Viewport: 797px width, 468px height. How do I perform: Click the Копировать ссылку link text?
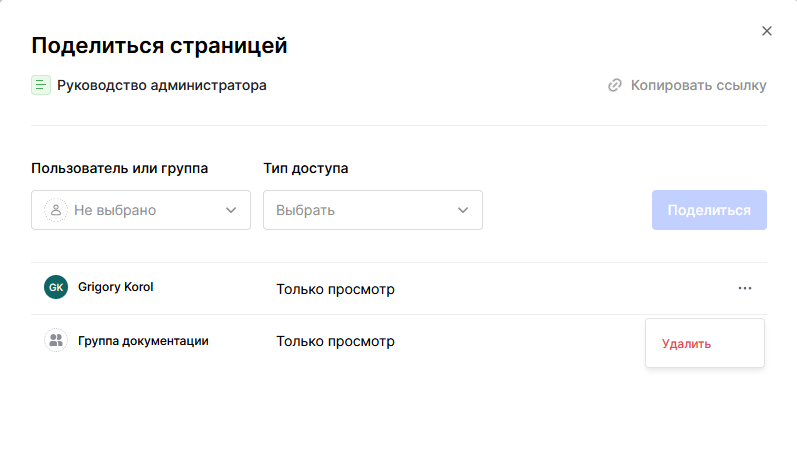pyautogui.click(x=698, y=85)
